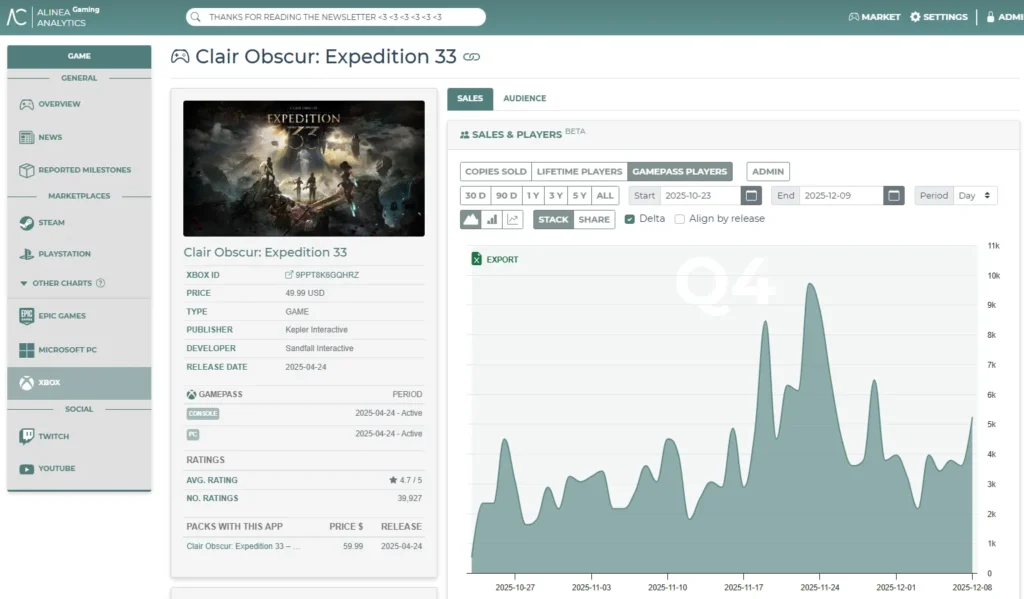Click the Excel Export icon
The height and width of the screenshot is (599, 1024).
pos(477,259)
